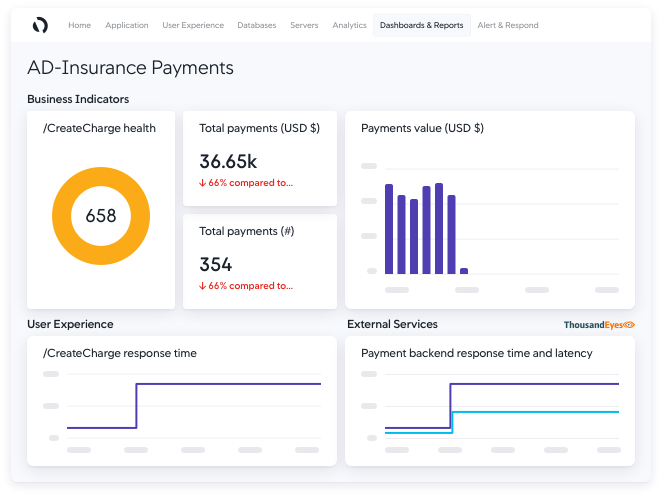Open the User Experience menu
This screenshot has height=496, width=662.
(193, 25)
